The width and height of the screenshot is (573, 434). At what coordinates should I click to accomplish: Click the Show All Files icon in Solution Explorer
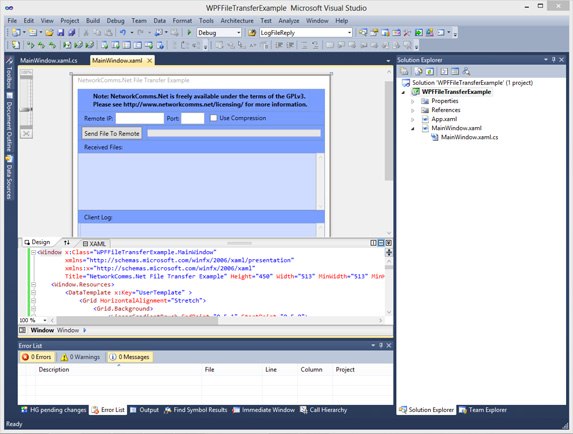point(419,71)
